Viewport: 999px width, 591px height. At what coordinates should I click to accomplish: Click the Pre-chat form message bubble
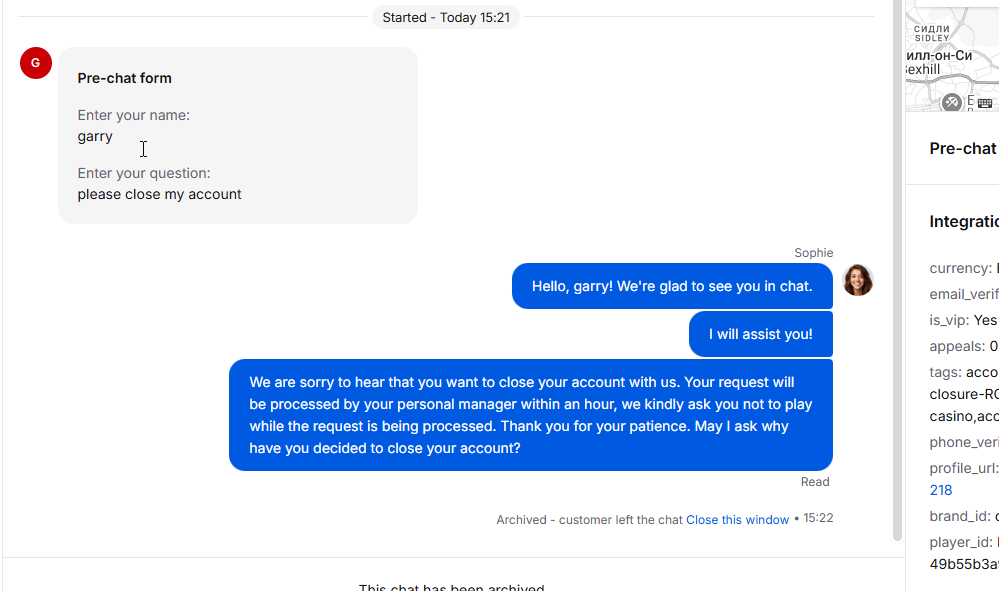pos(238,136)
